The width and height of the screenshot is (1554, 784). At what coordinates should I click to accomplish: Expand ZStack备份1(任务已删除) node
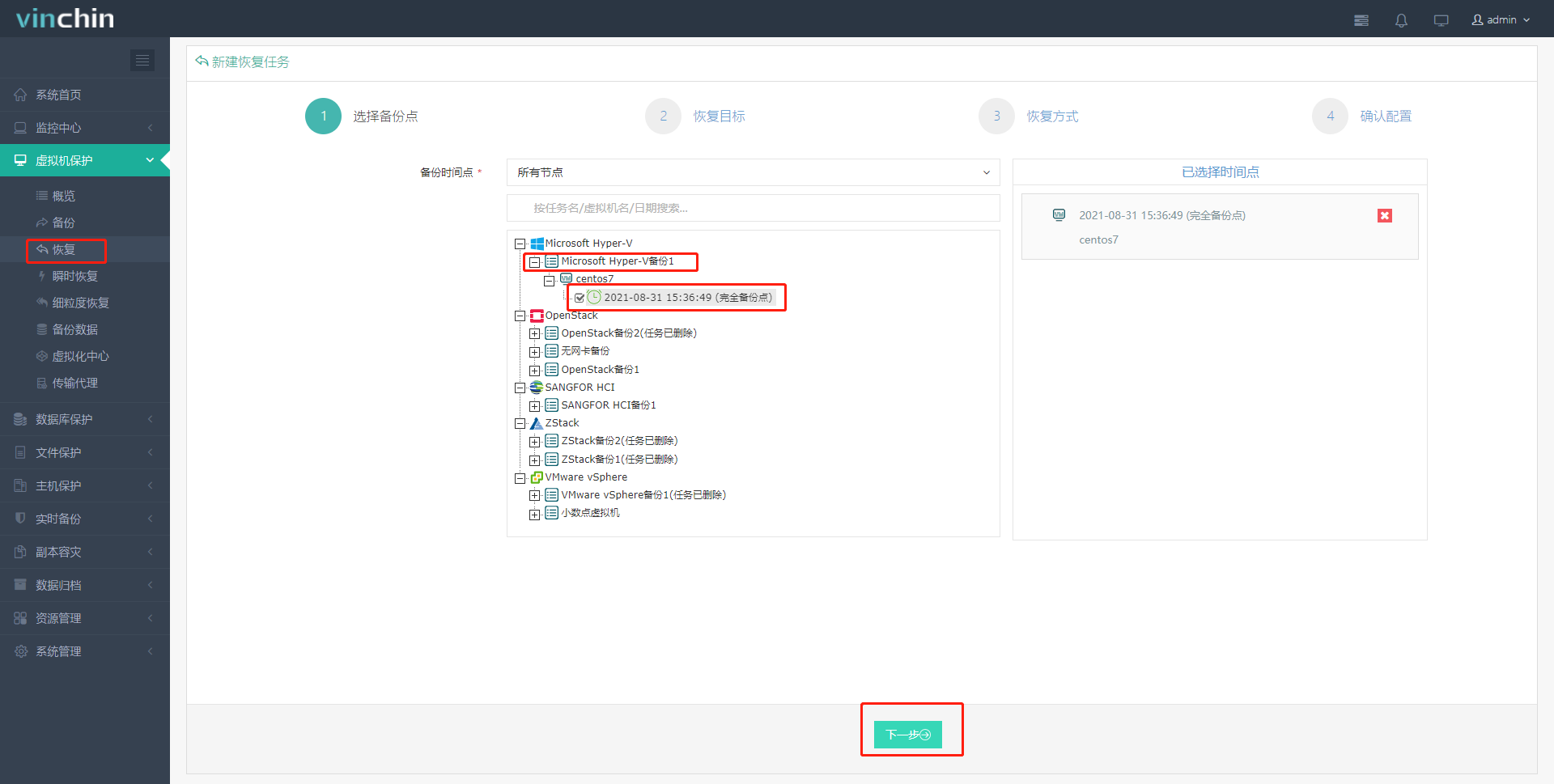coord(535,460)
